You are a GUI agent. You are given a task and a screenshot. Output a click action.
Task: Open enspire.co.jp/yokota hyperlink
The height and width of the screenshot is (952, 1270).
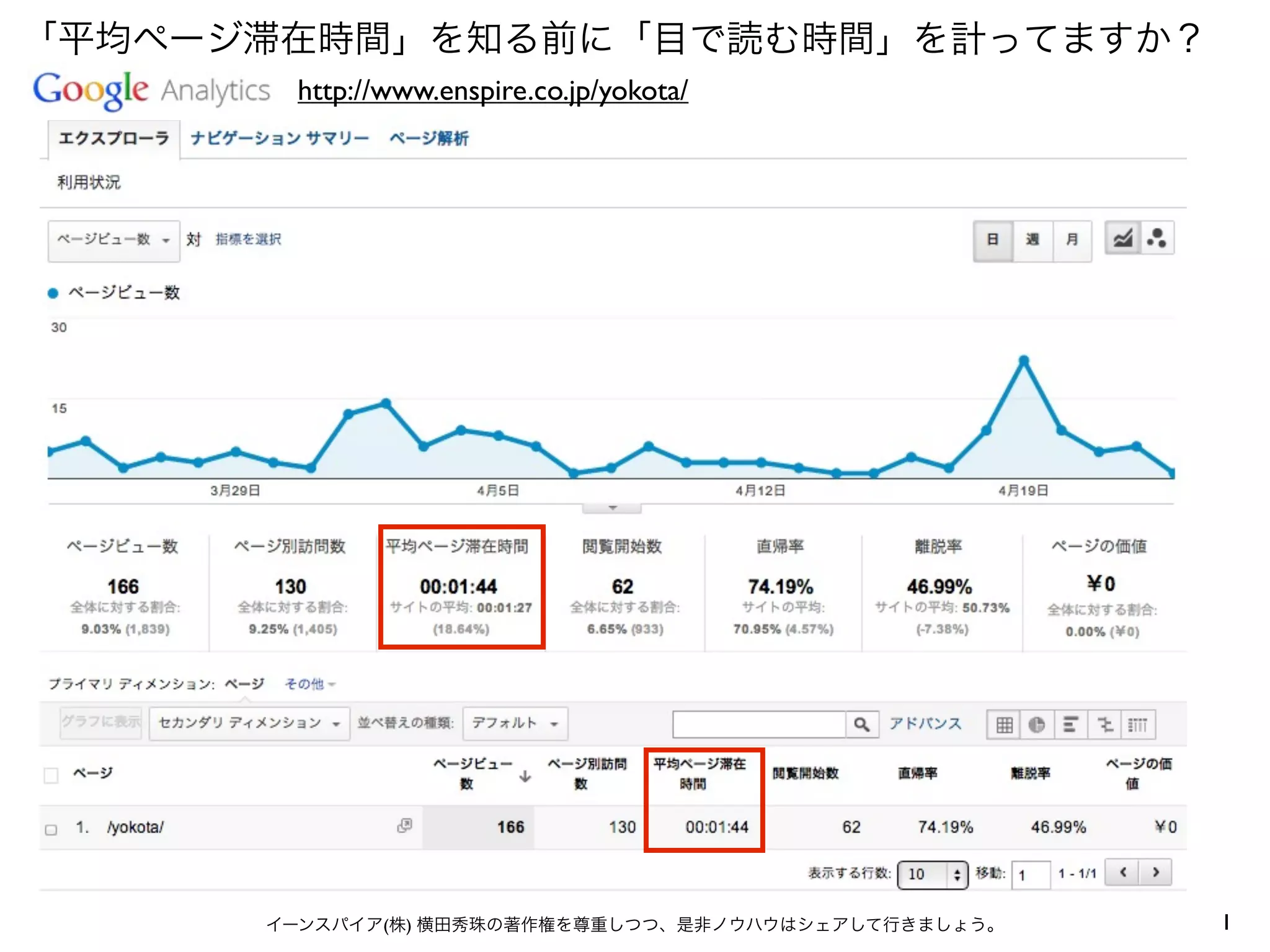[492, 91]
